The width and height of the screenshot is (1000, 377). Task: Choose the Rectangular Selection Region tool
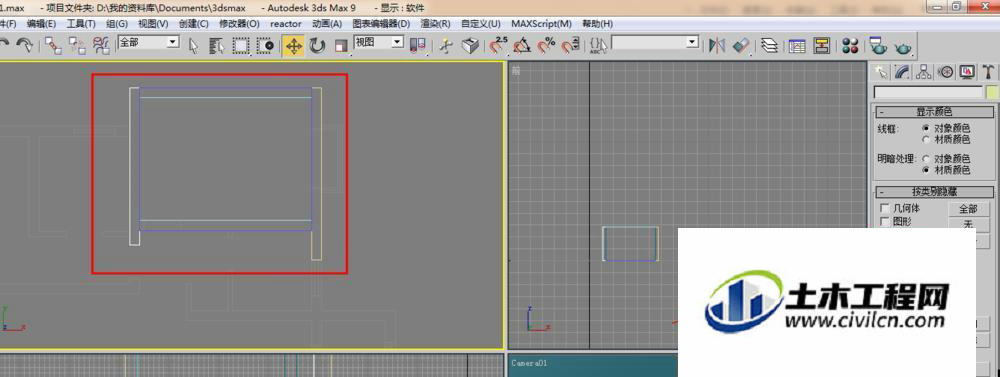(x=240, y=45)
